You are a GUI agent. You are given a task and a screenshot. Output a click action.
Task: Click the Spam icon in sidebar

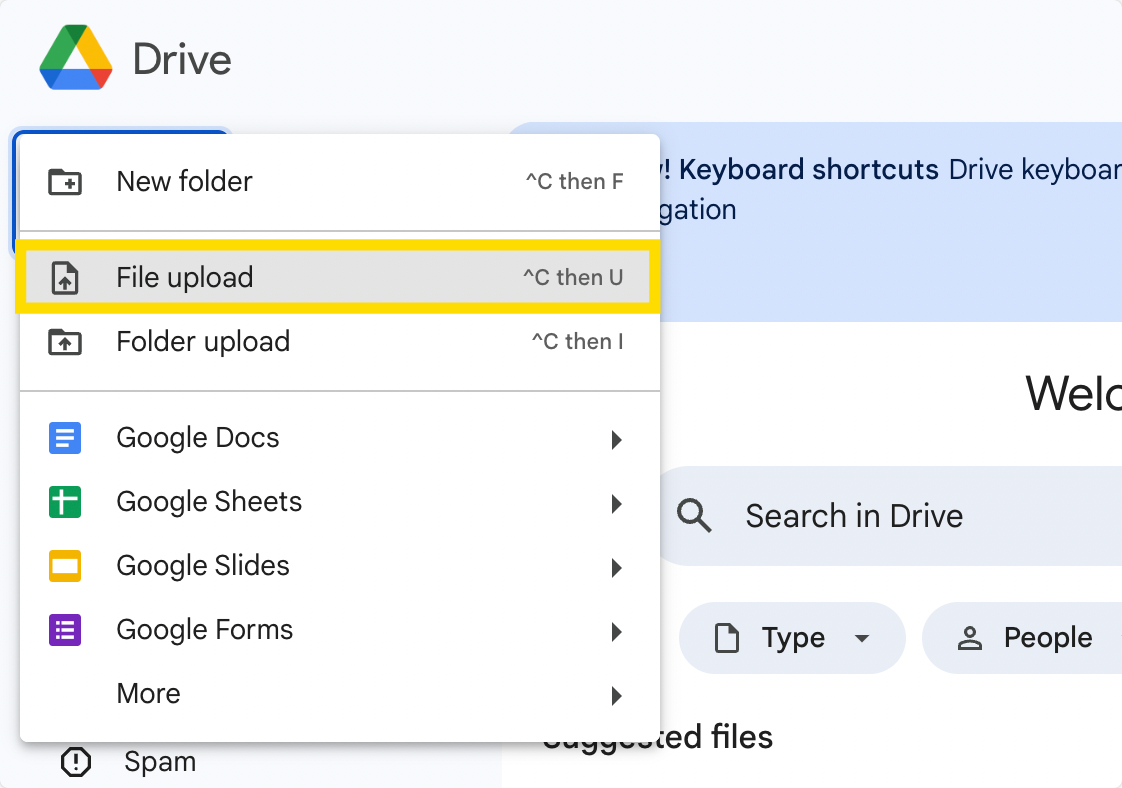[75, 762]
